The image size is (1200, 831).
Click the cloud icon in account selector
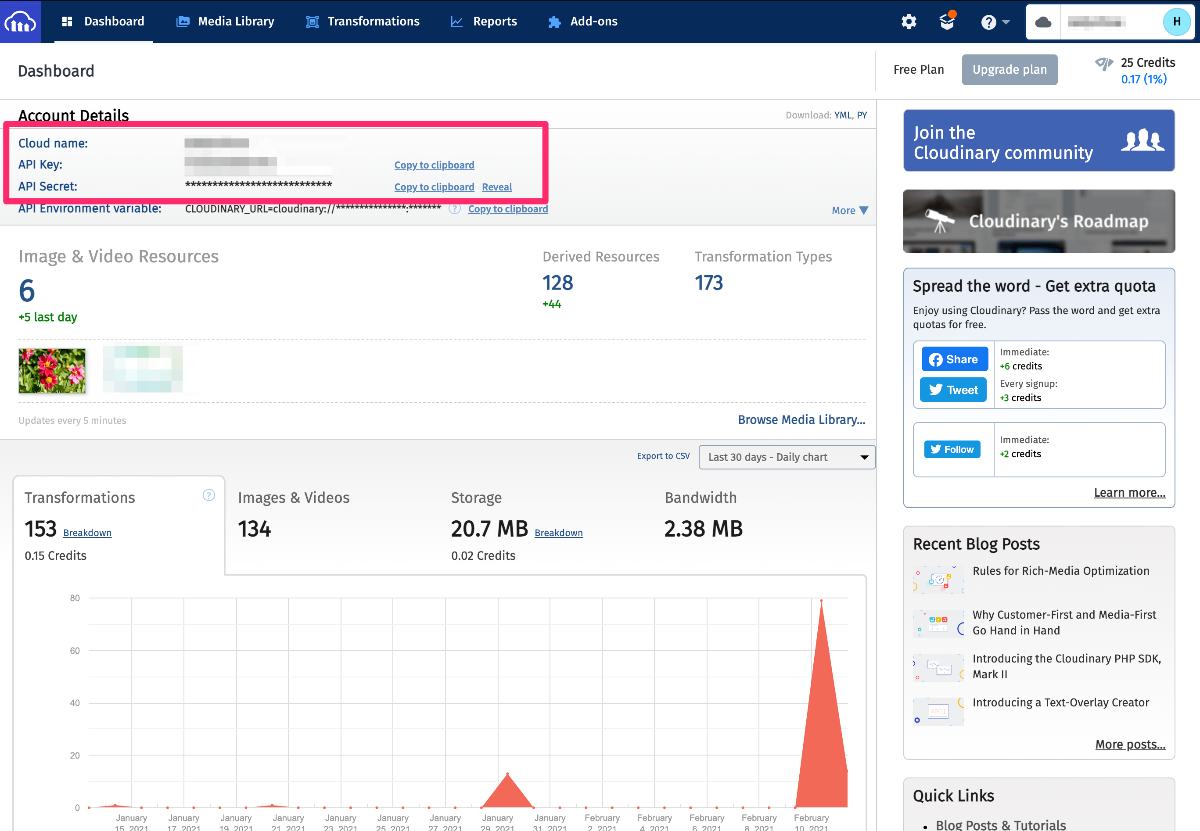tap(1044, 21)
